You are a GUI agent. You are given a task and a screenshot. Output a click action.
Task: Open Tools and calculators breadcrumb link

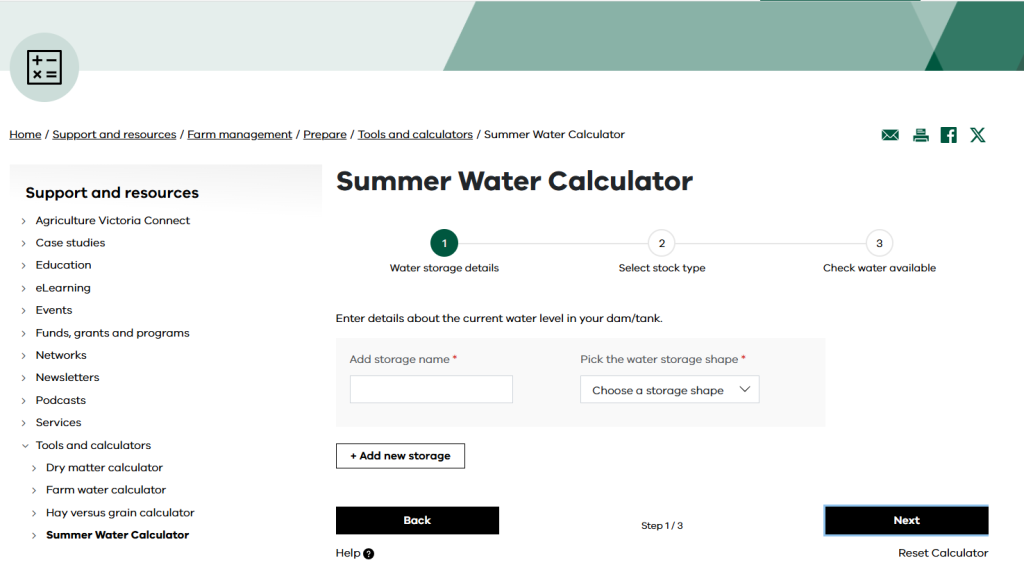click(x=415, y=135)
